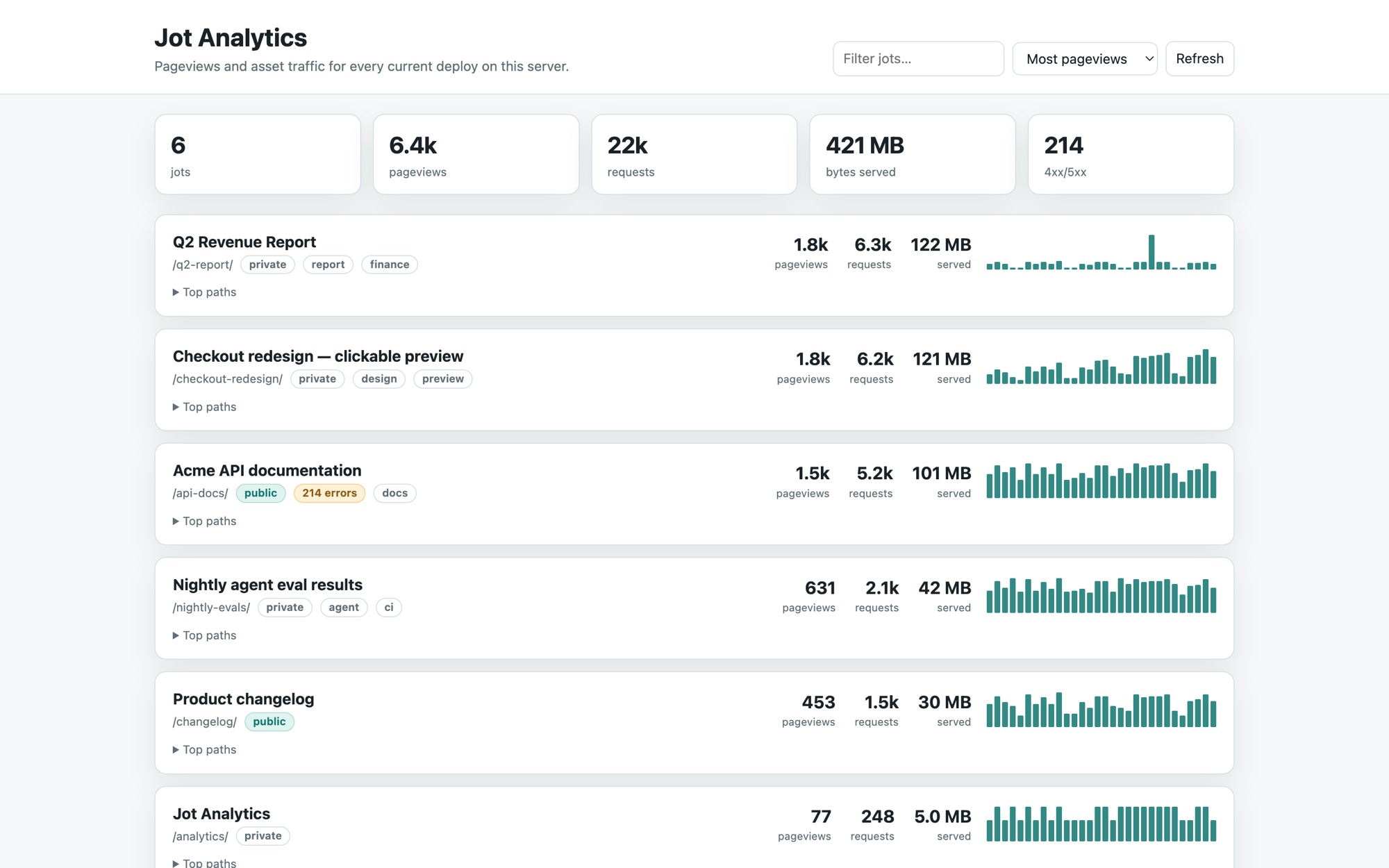The width and height of the screenshot is (1389, 868).
Task: Click 248 requests on the Jot Analytics card
Action: [x=872, y=825]
